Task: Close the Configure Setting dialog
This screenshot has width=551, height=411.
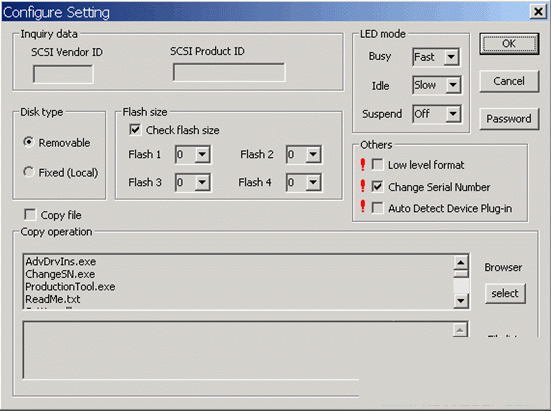Action: [538, 12]
